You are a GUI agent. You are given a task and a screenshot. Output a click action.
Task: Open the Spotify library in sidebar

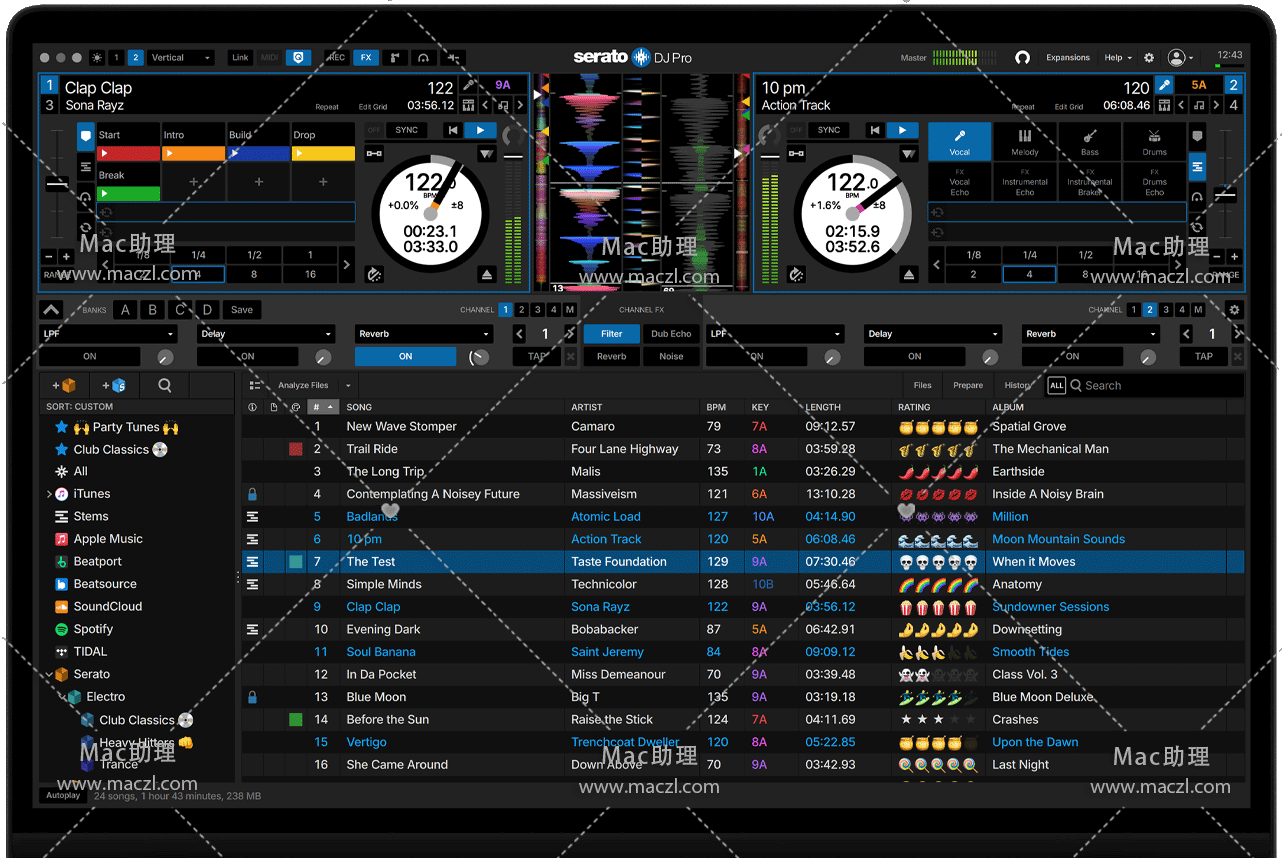(x=93, y=629)
